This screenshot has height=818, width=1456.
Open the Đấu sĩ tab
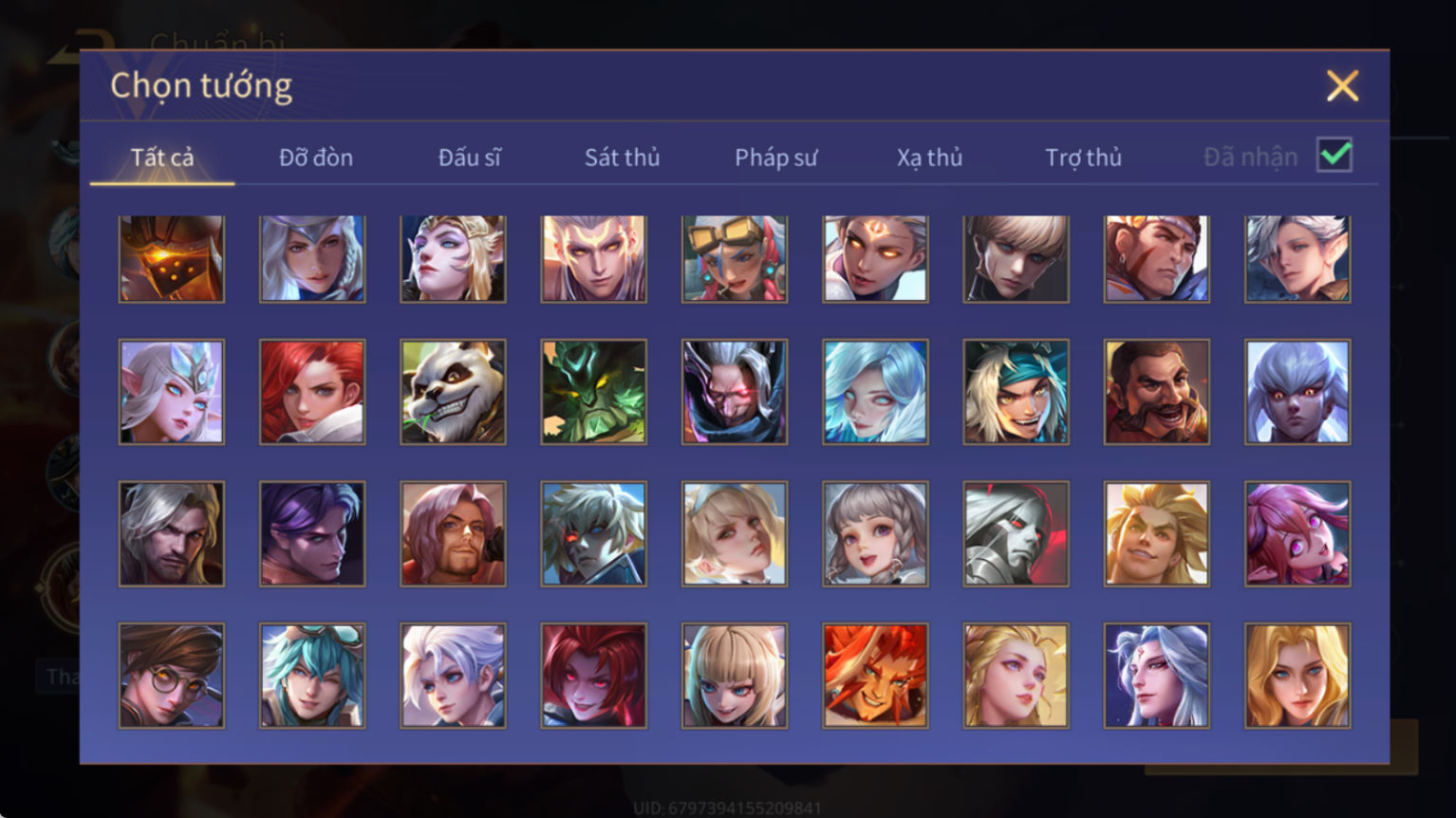(469, 158)
